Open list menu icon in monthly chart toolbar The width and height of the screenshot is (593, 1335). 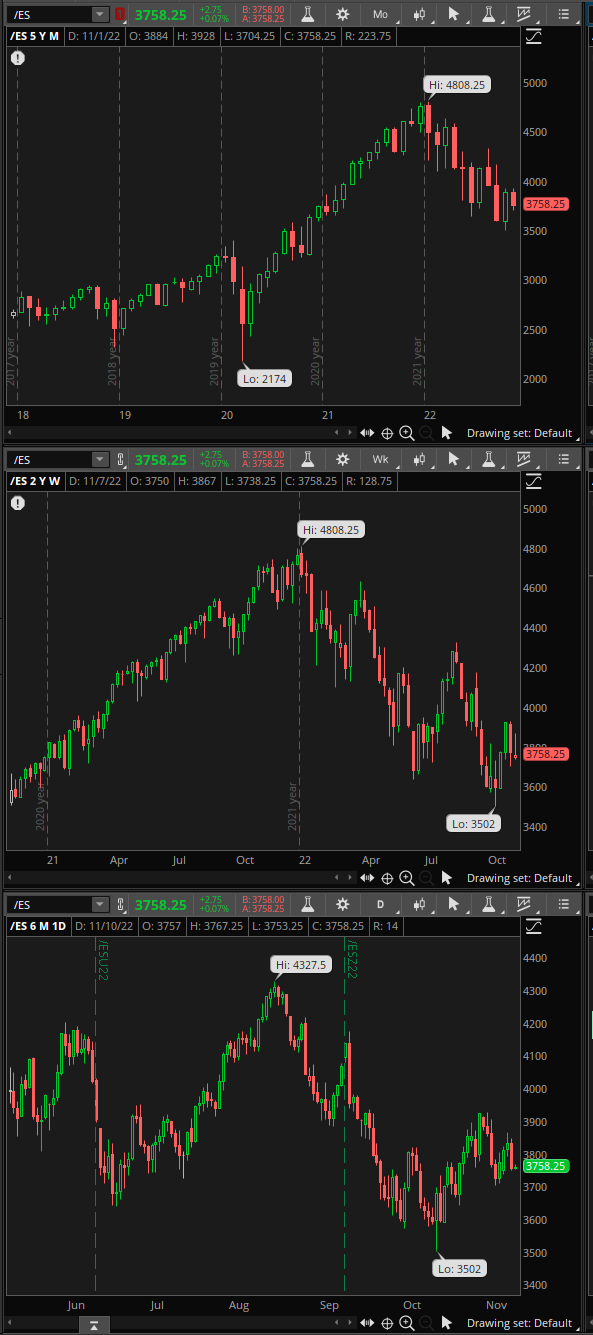pos(565,14)
